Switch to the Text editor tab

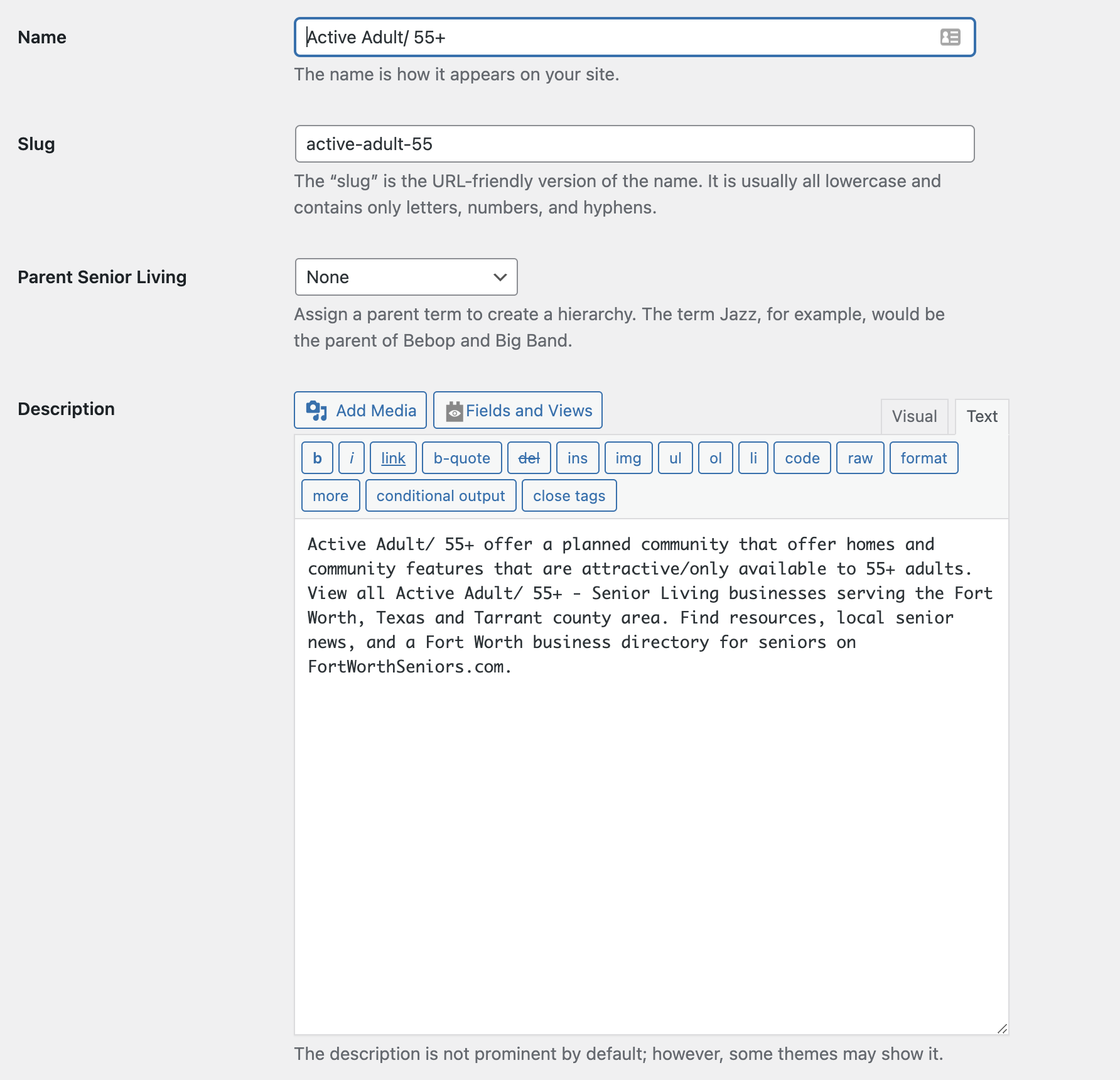(982, 416)
